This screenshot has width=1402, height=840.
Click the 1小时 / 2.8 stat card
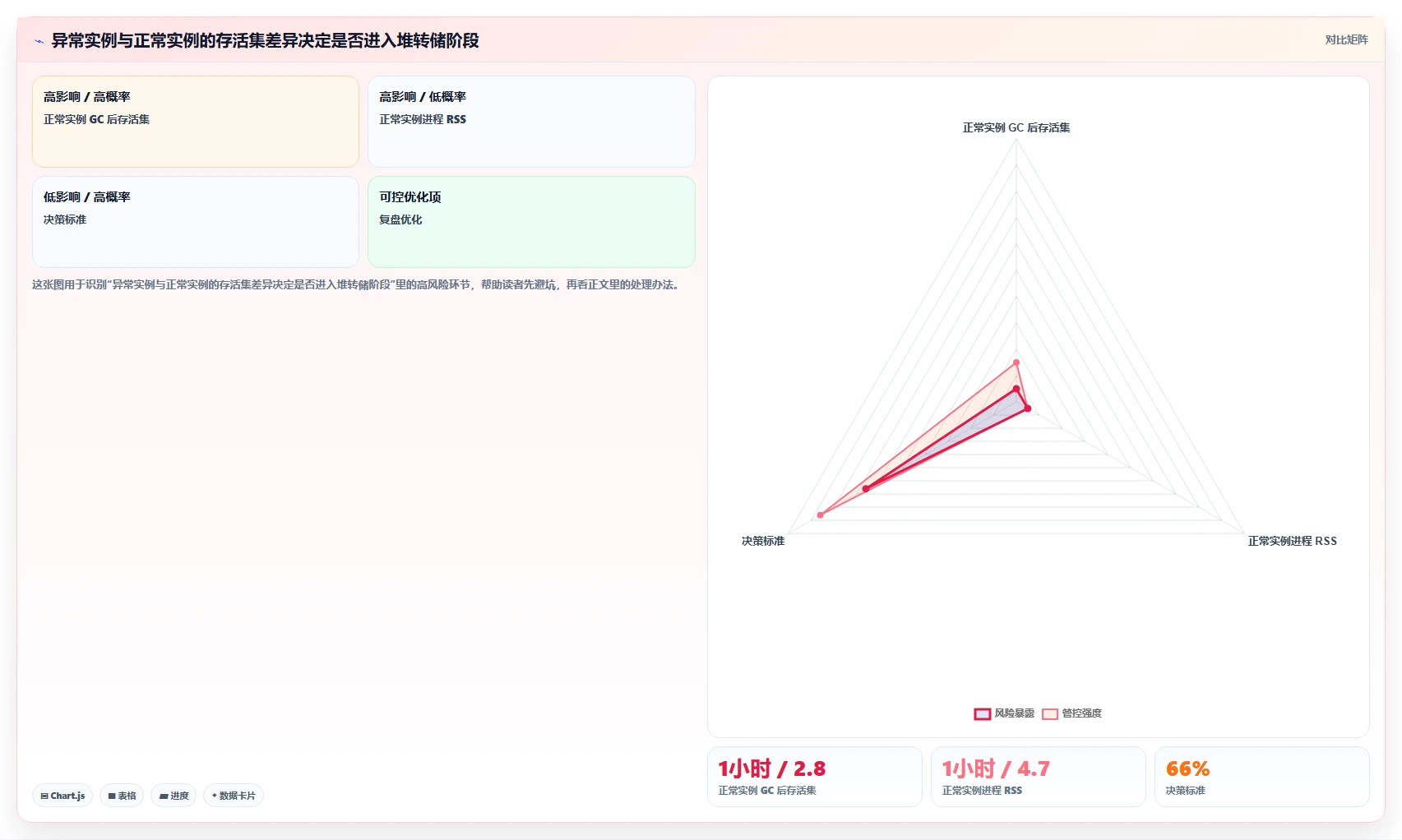pos(815,777)
